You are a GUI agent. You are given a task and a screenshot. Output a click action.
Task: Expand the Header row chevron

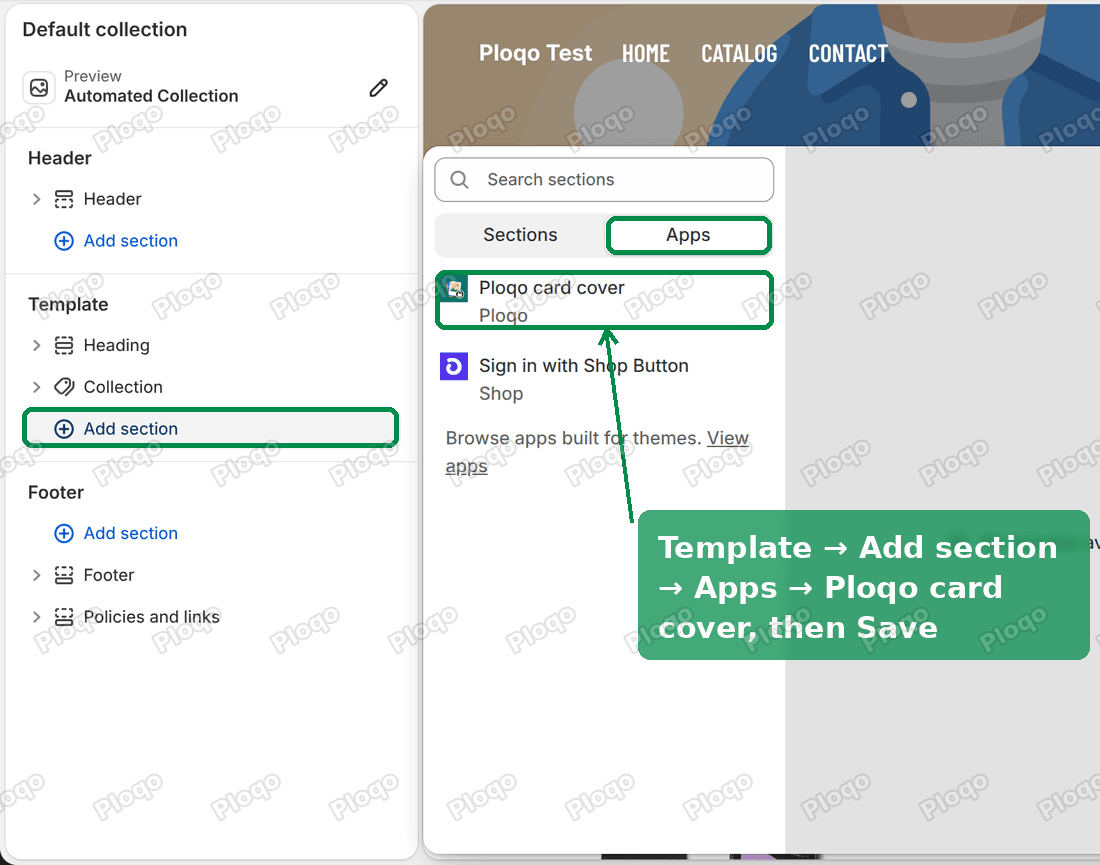[x=36, y=199]
